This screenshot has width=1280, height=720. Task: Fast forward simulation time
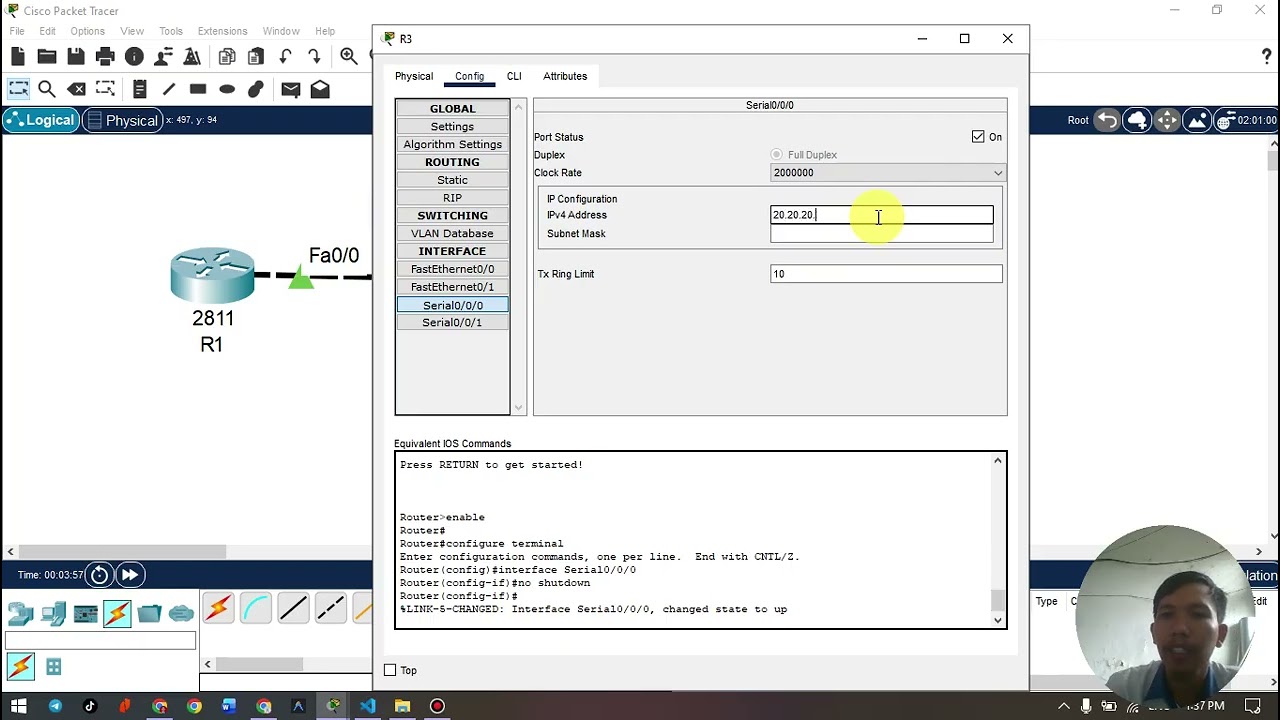129,575
